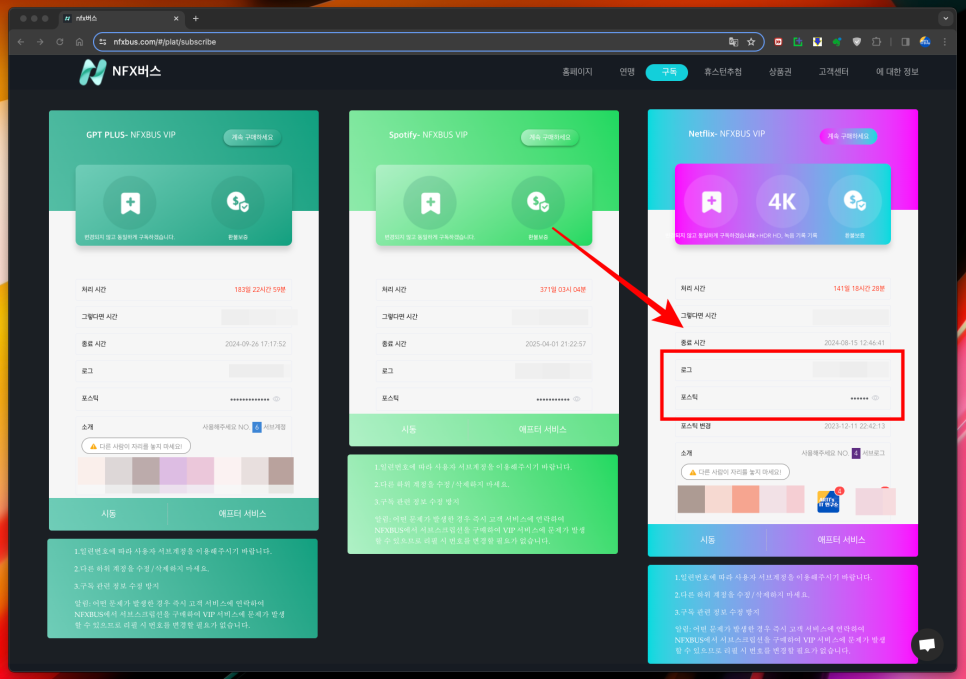Click GPT PLUS remaining time 183일
This screenshot has height=679, width=966.
[260, 290]
